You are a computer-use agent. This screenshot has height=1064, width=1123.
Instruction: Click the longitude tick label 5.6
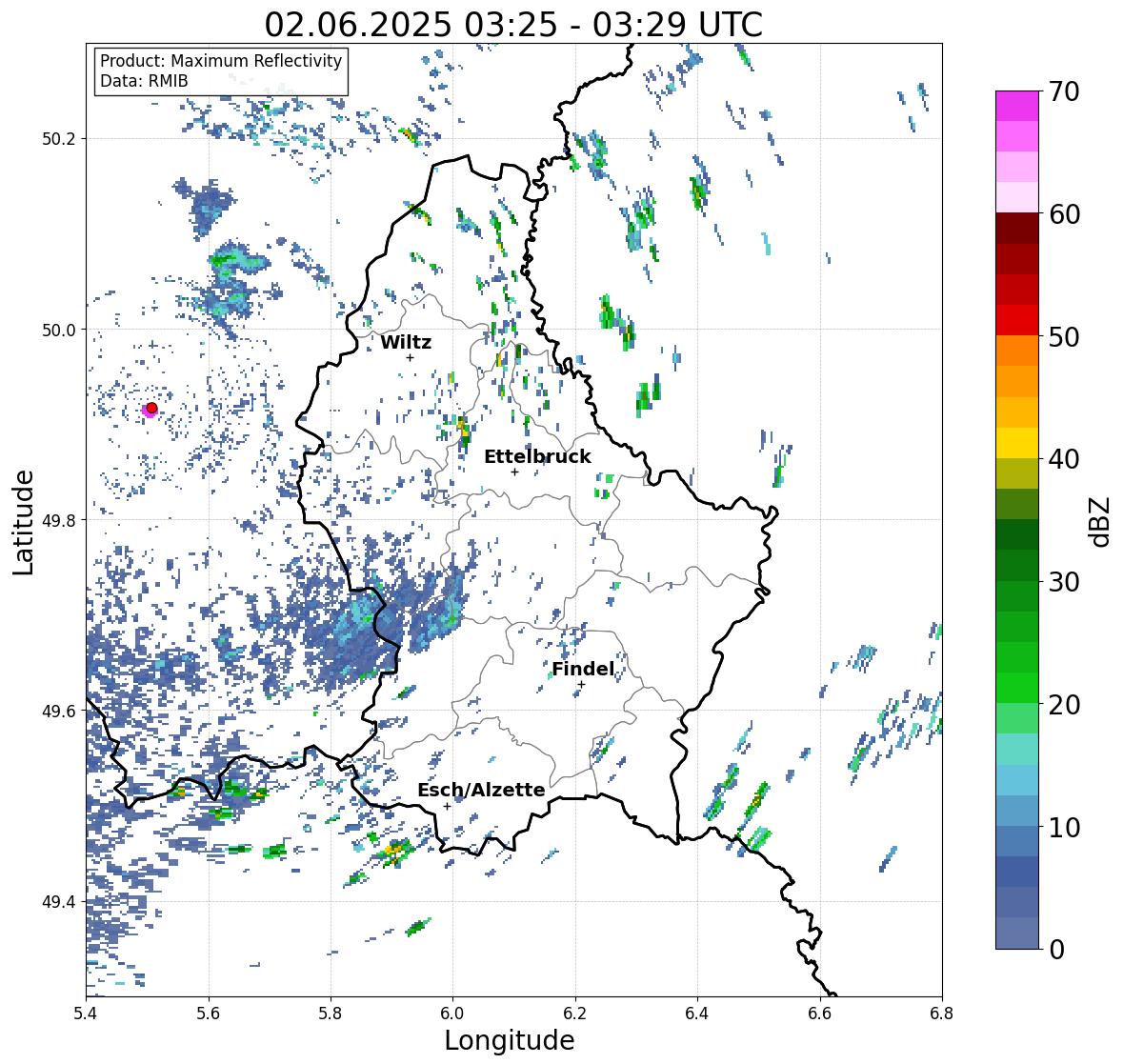click(x=209, y=1014)
